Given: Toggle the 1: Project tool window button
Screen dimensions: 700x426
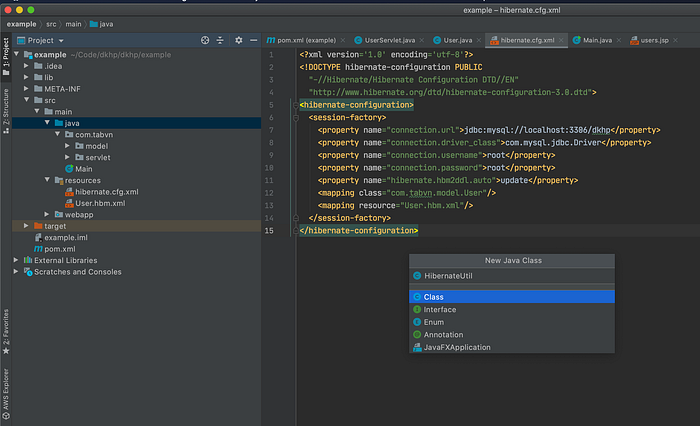Looking at the screenshot, I should 6,57.
